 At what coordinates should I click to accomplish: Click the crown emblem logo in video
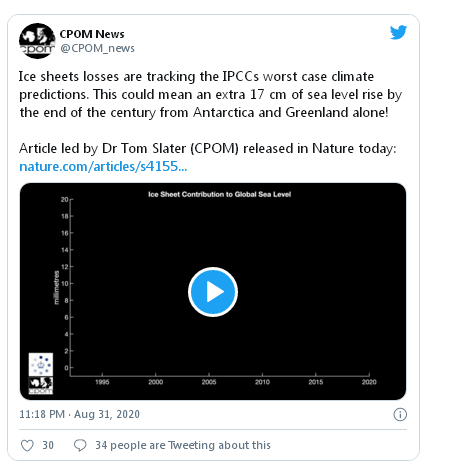click(x=41, y=365)
